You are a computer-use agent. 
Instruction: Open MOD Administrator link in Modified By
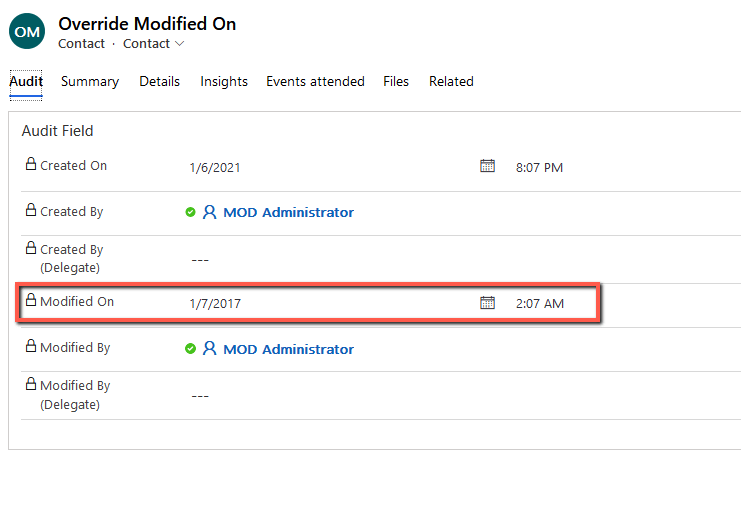point(288,349)
